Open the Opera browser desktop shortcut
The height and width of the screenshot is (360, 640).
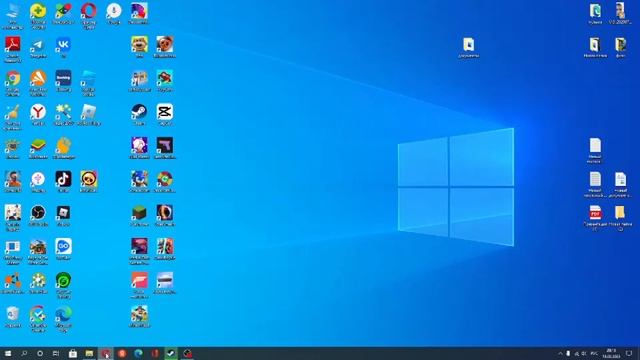(89, 16)
